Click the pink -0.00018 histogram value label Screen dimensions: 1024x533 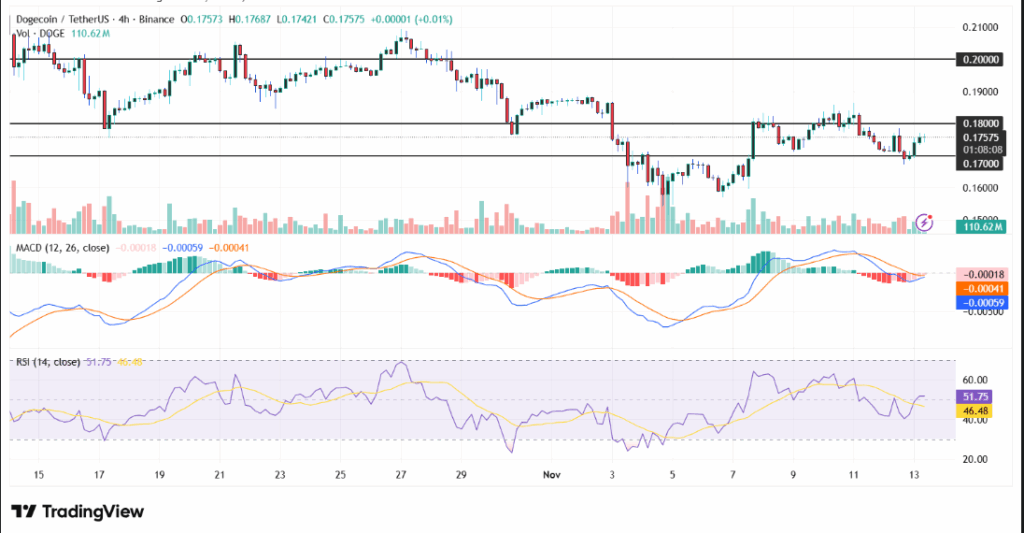[980, 274]
